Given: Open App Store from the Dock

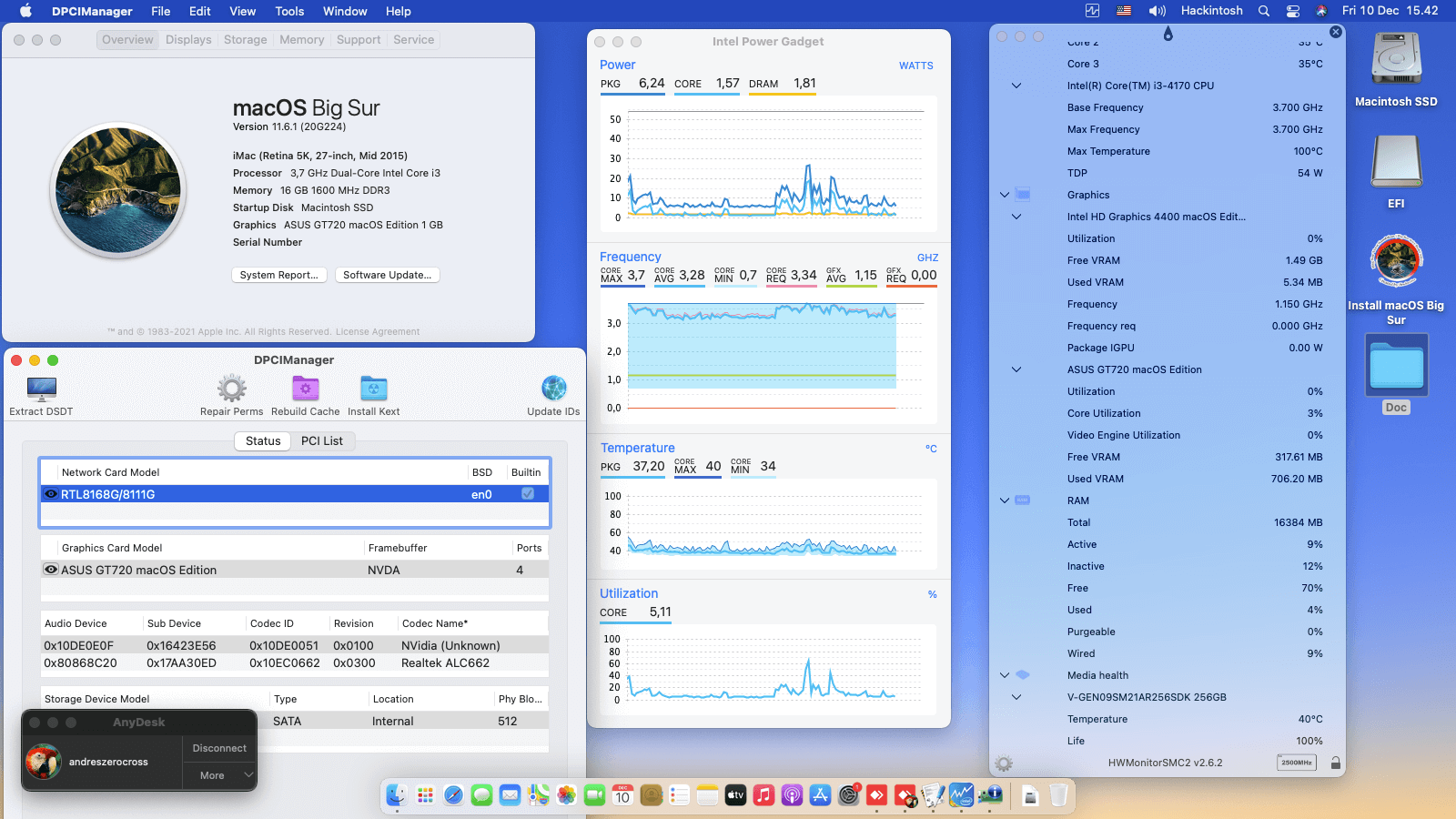Looking at the screenshot, I should pyautogui.click(x=820, y=795).
